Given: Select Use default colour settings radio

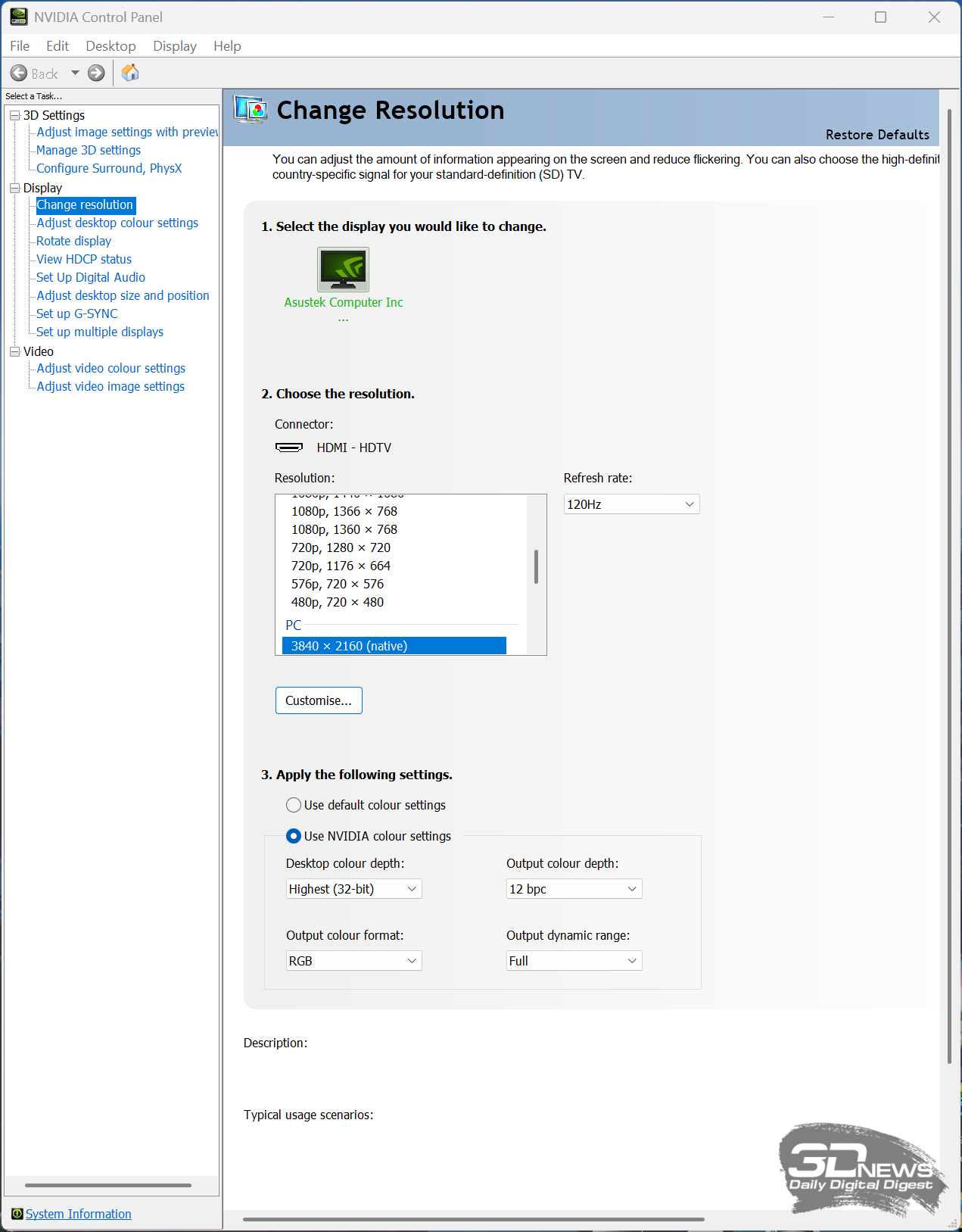Looking at the screenshot, I should pyautogui.click(x=294, y=805).
